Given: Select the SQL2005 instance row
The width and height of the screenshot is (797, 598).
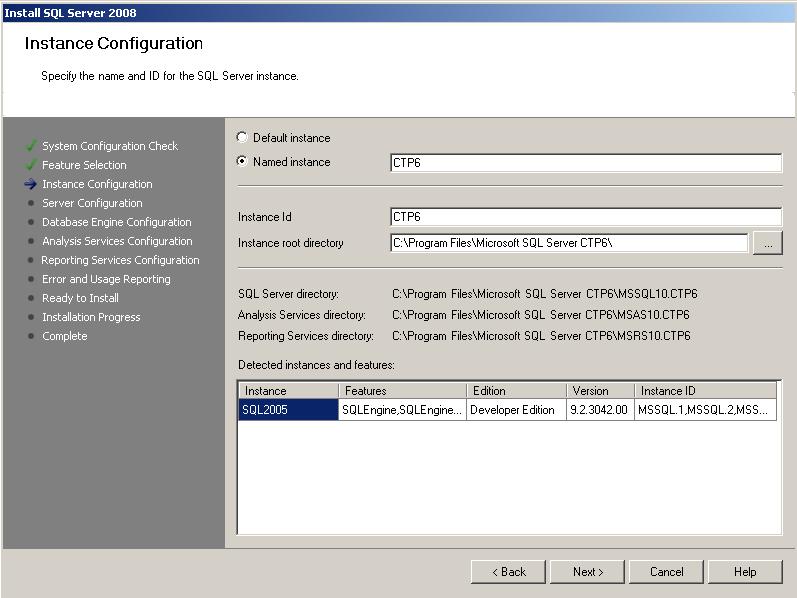Looking at the screenshot, I should pyautogui.click(x=507, y=410).
